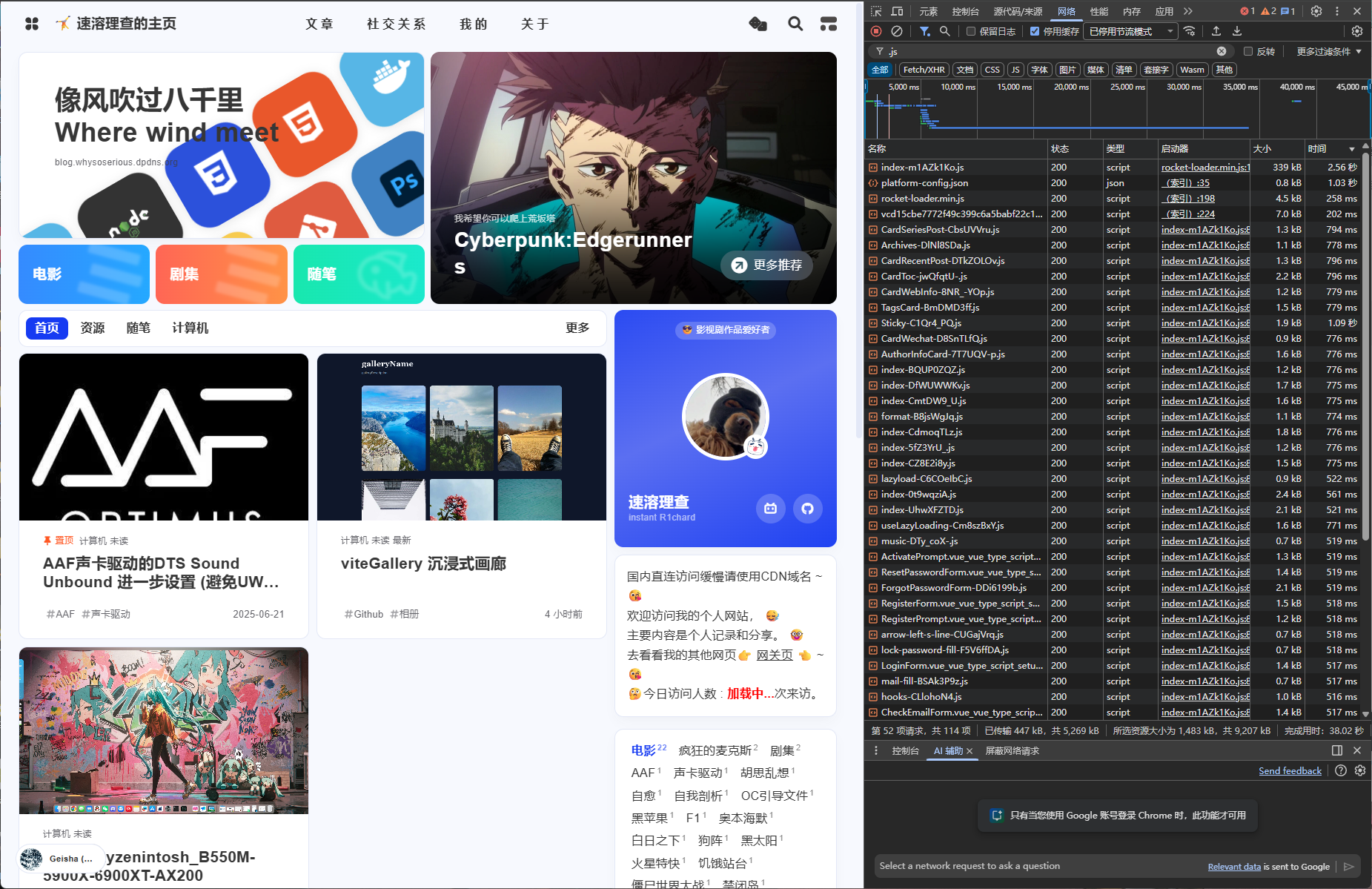Open the site search magnifier icon
Viewport: 1372px width, 889px height.
[795, 24]
